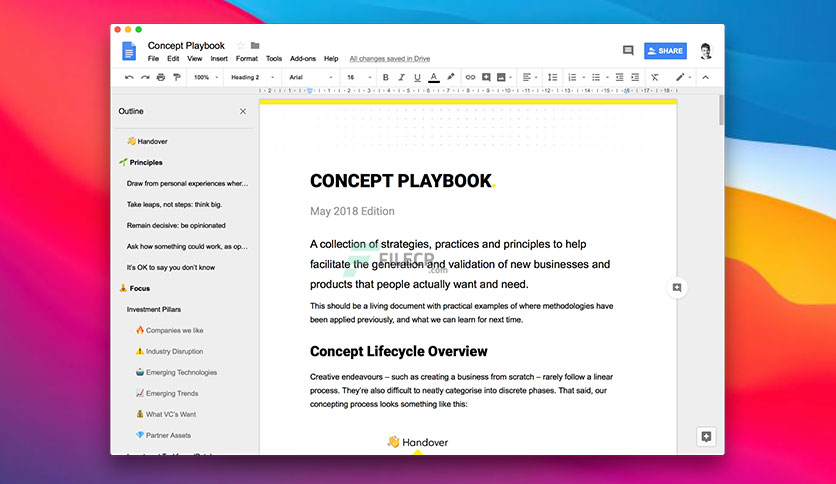Click the blue SHARE button

[665, 51]
